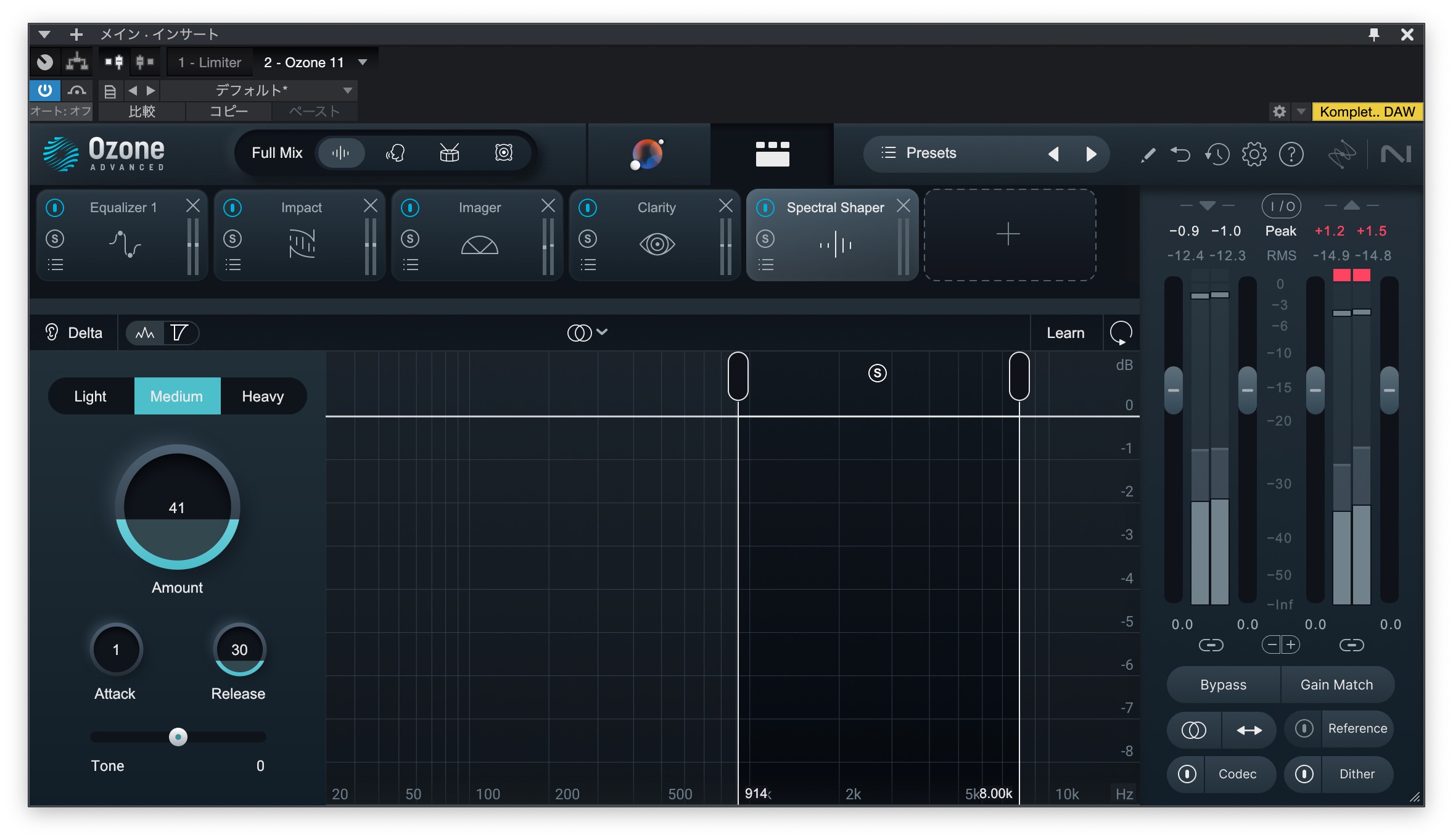The height and width of the screenshot is (840, 1453).
Task: Click the Tone slider handle
Action: pyautogui.click(x=178, y=737)
